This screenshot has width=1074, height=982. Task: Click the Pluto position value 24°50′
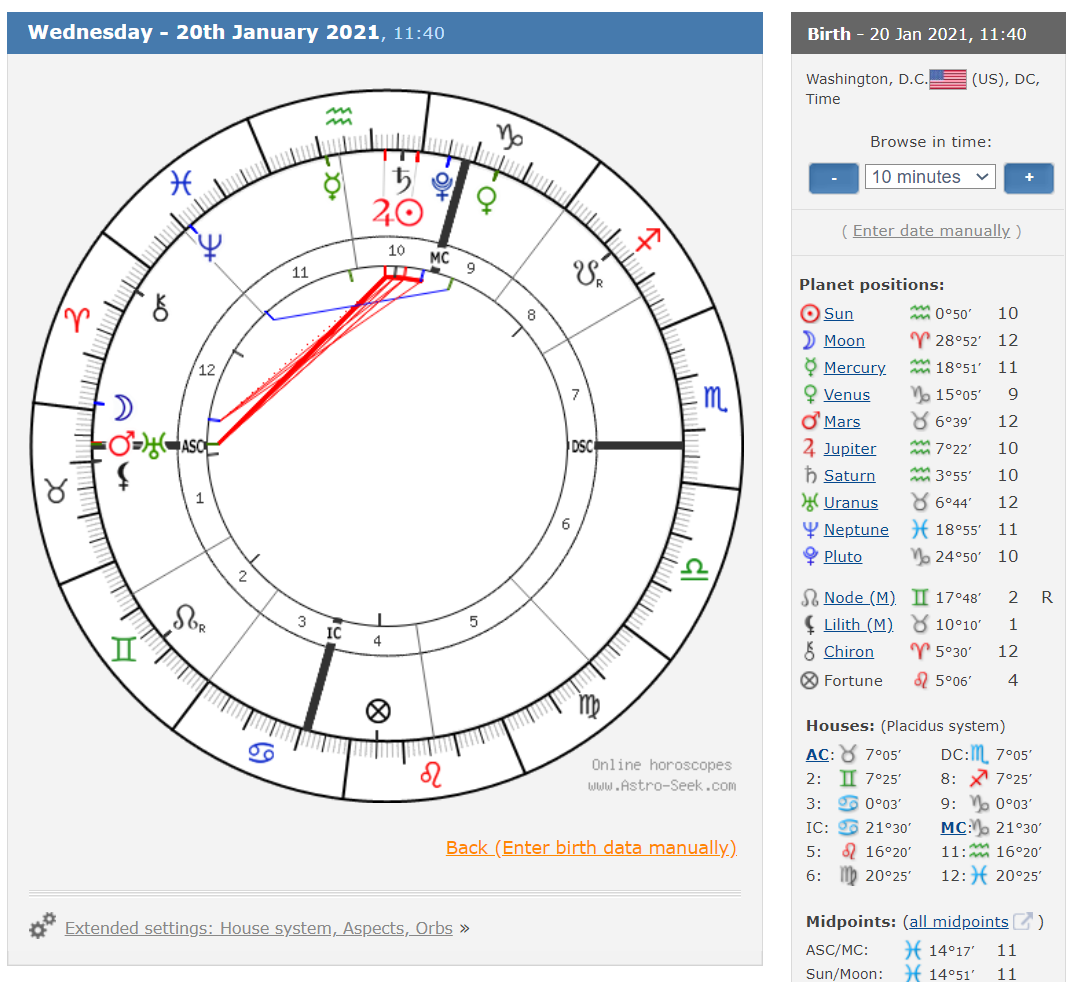pos(958,557)
